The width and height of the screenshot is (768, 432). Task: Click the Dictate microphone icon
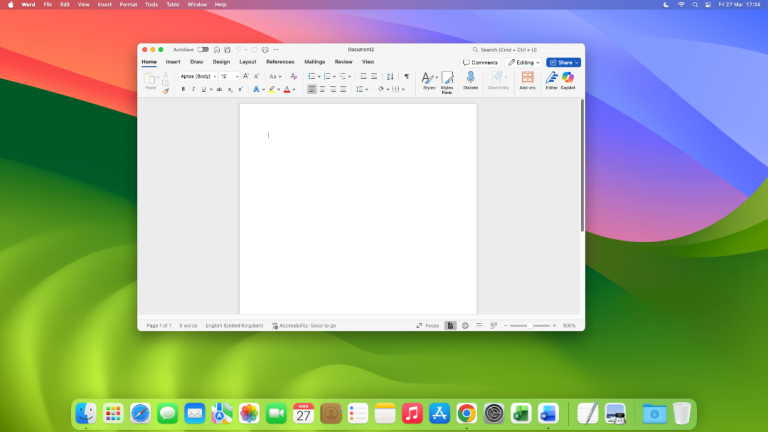[470, 77]
